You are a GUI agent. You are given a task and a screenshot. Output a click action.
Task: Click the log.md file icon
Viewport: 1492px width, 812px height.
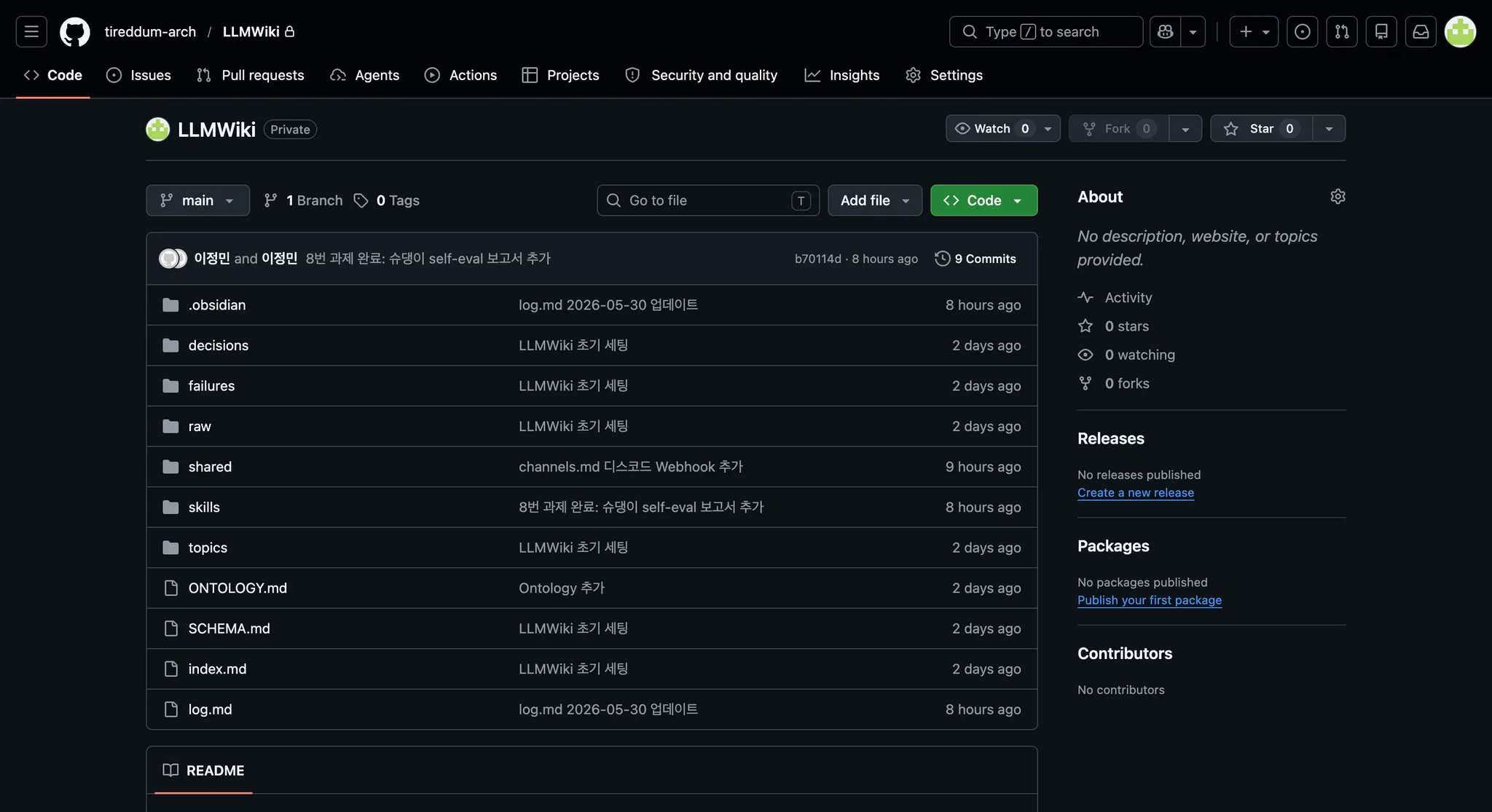[x=171, y=709]
